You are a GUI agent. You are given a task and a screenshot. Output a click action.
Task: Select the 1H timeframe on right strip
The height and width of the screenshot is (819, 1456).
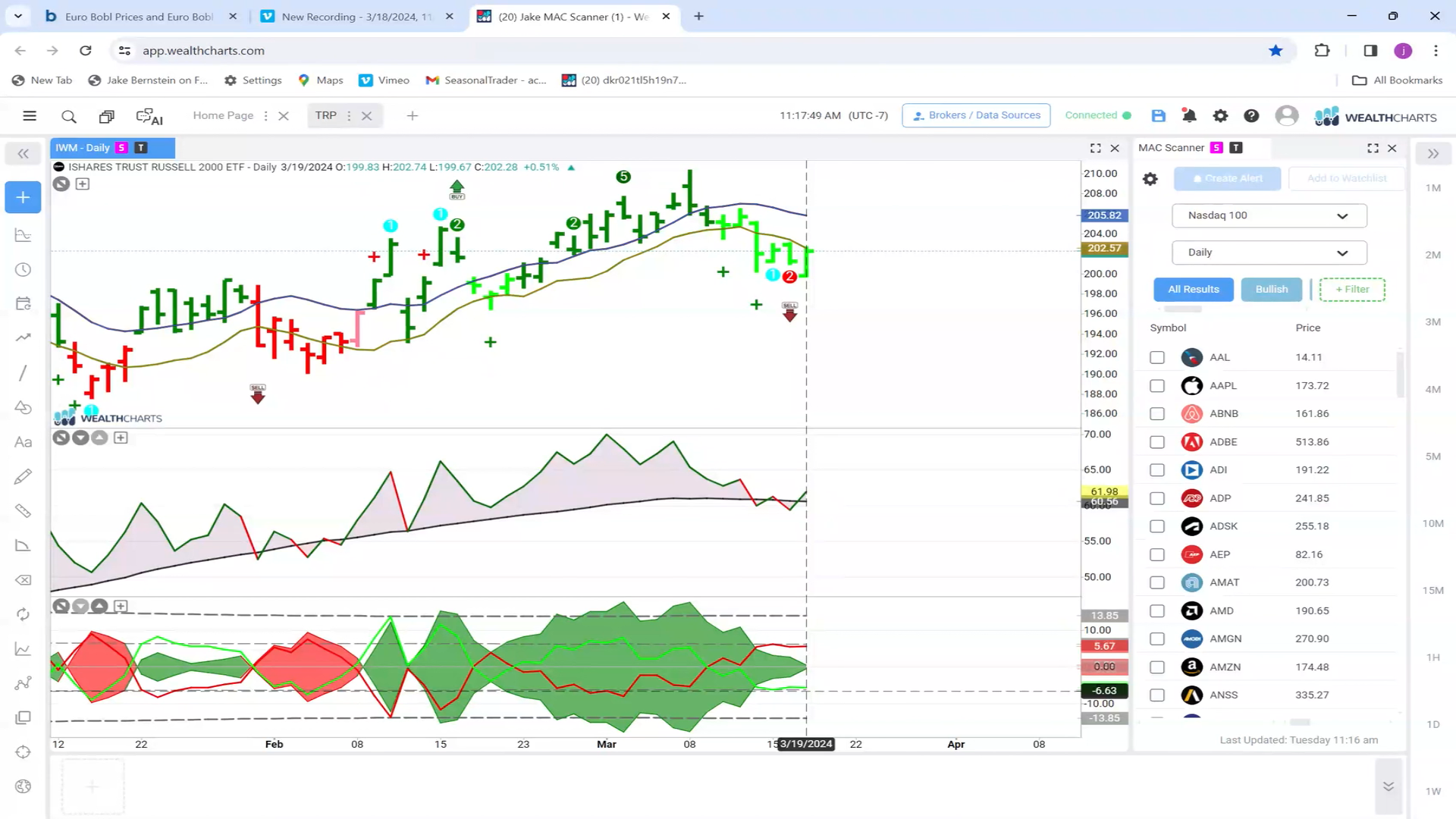[x=1432, y=657]
